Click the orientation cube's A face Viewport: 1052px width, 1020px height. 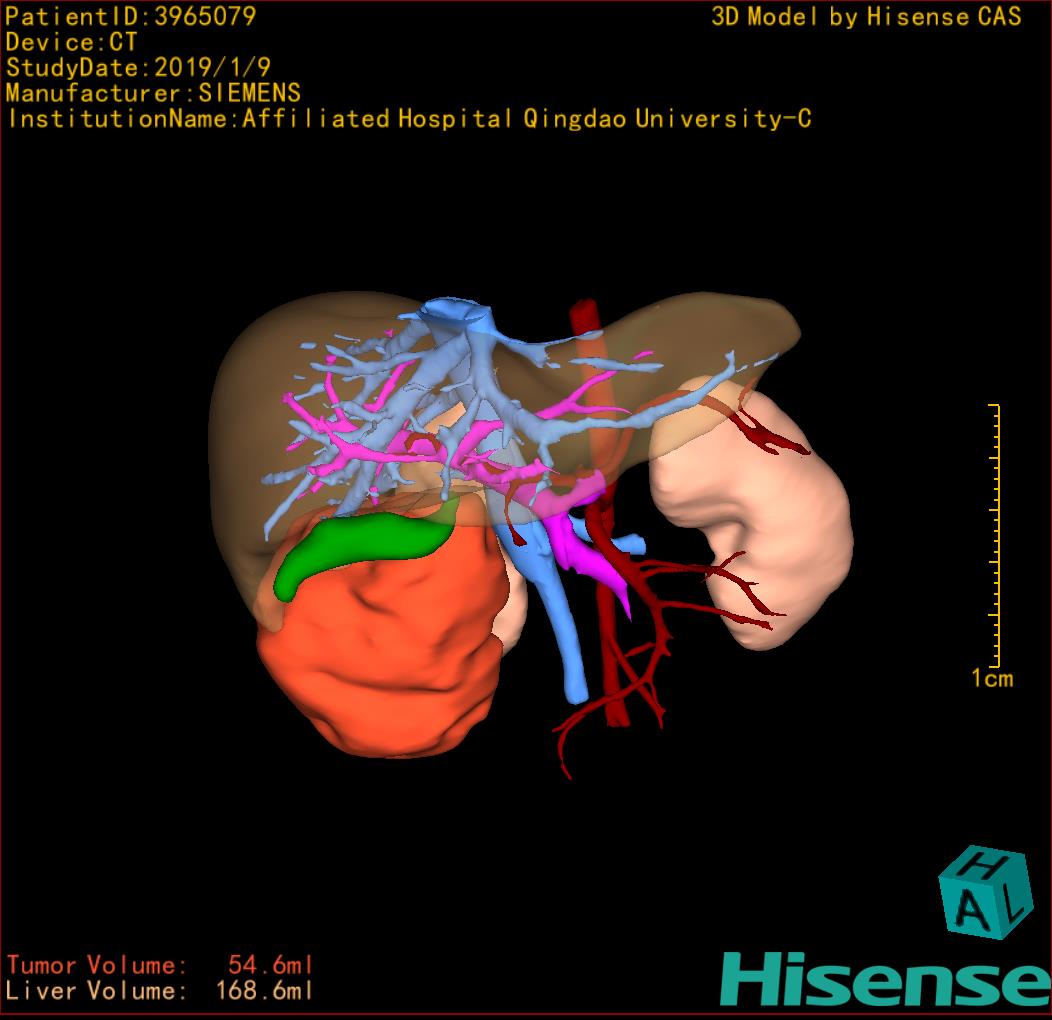pyautogui.click(x=973, y=911)
